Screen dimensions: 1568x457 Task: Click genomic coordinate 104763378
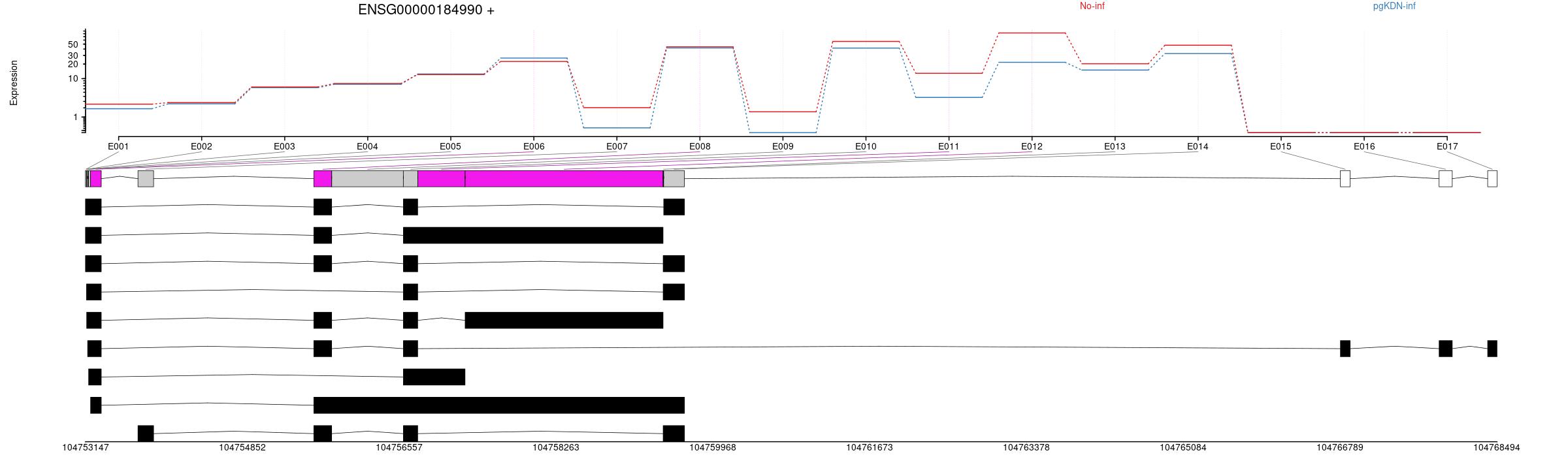(x=1026, y=448)
